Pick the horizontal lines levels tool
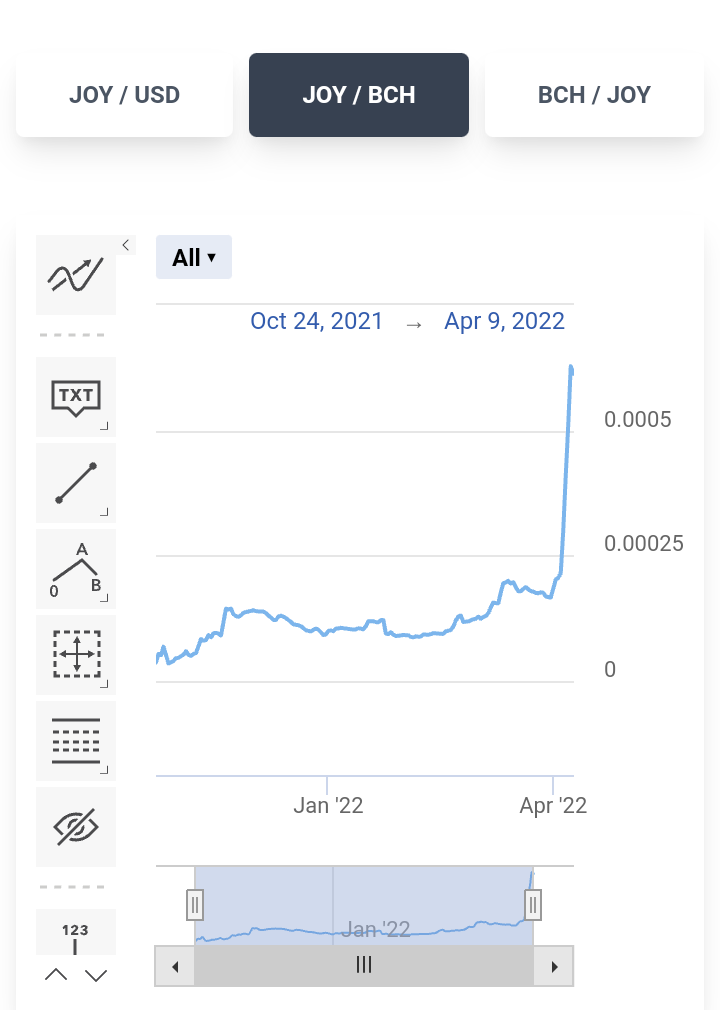The width and height of the screenshot is (720, 1010). tap(76, 741)
